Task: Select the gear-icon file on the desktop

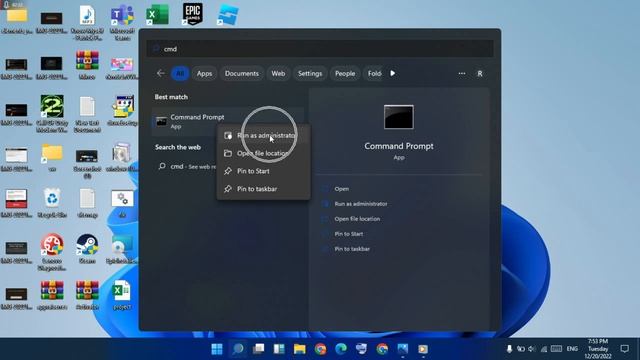Action: [x=122, y=203]
